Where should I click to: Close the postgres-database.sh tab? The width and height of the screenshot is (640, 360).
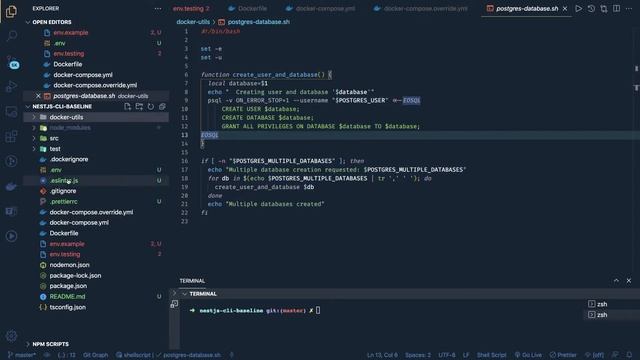tap(565, 9)
